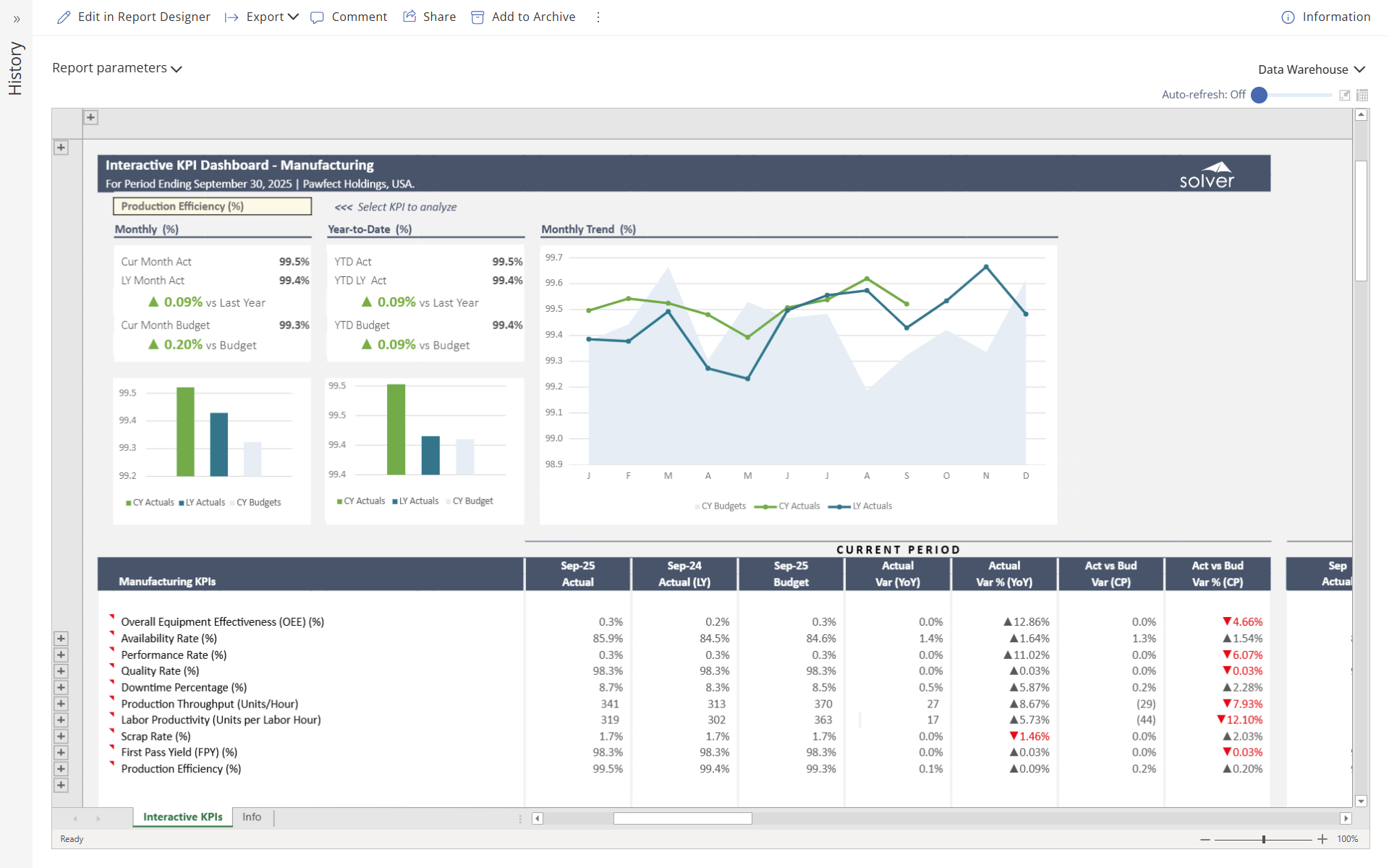The width and height of the screenshot is (1389, 868).
Task: Switch to the Info sheet tab
Action: 252,817
